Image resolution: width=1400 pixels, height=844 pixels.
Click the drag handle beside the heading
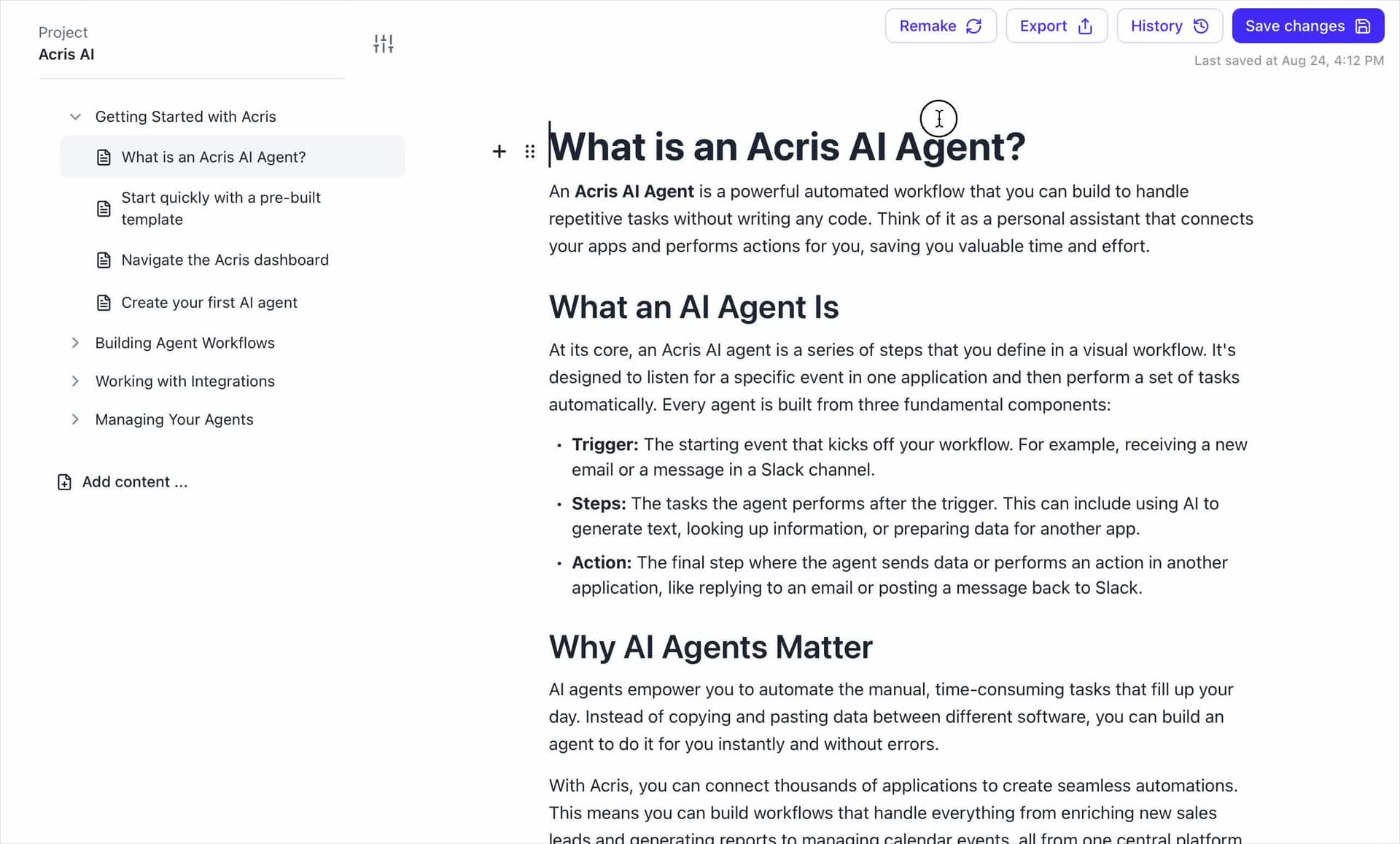click(x=529, y=151)
